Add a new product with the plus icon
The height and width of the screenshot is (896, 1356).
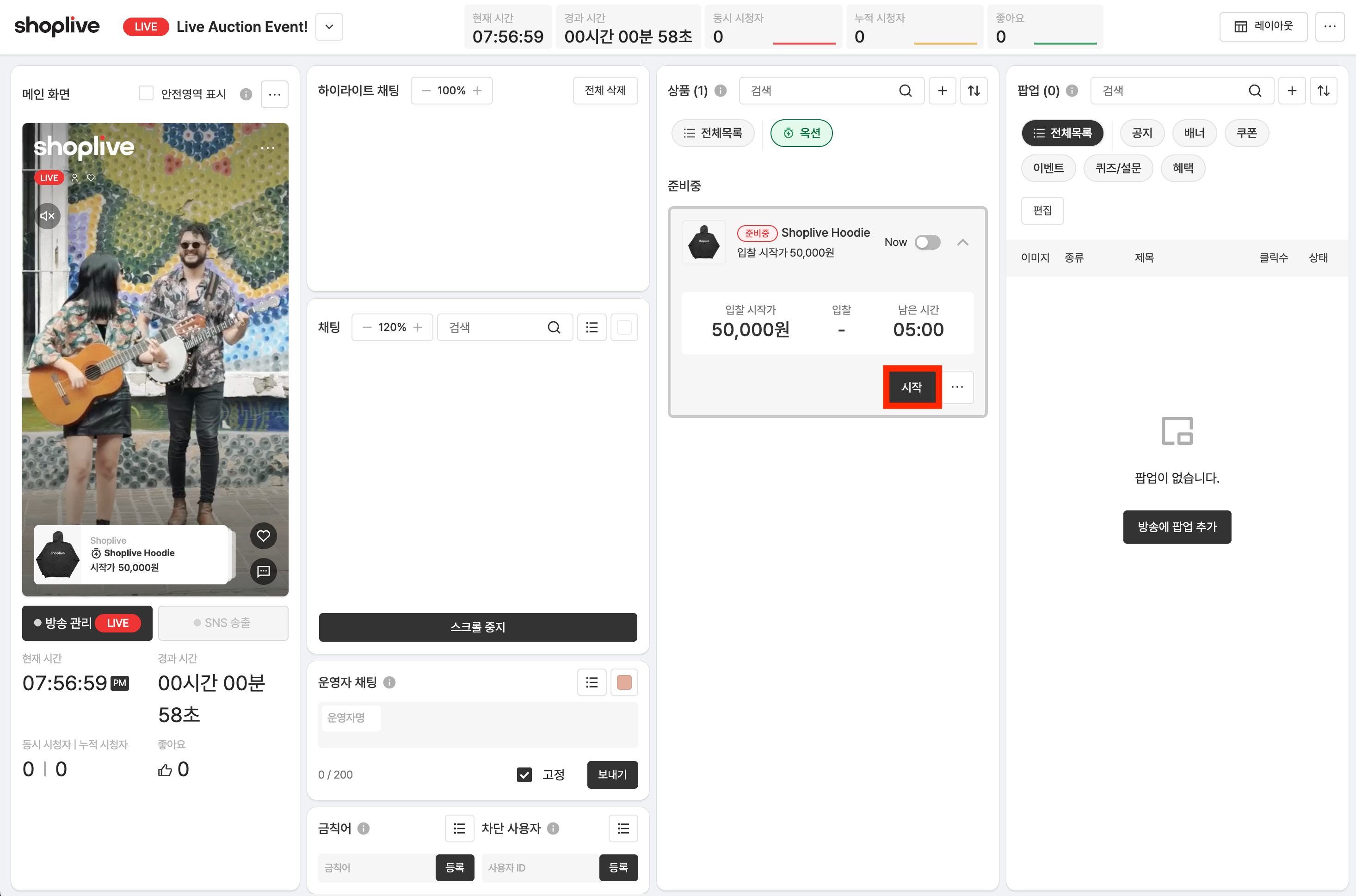942,91
